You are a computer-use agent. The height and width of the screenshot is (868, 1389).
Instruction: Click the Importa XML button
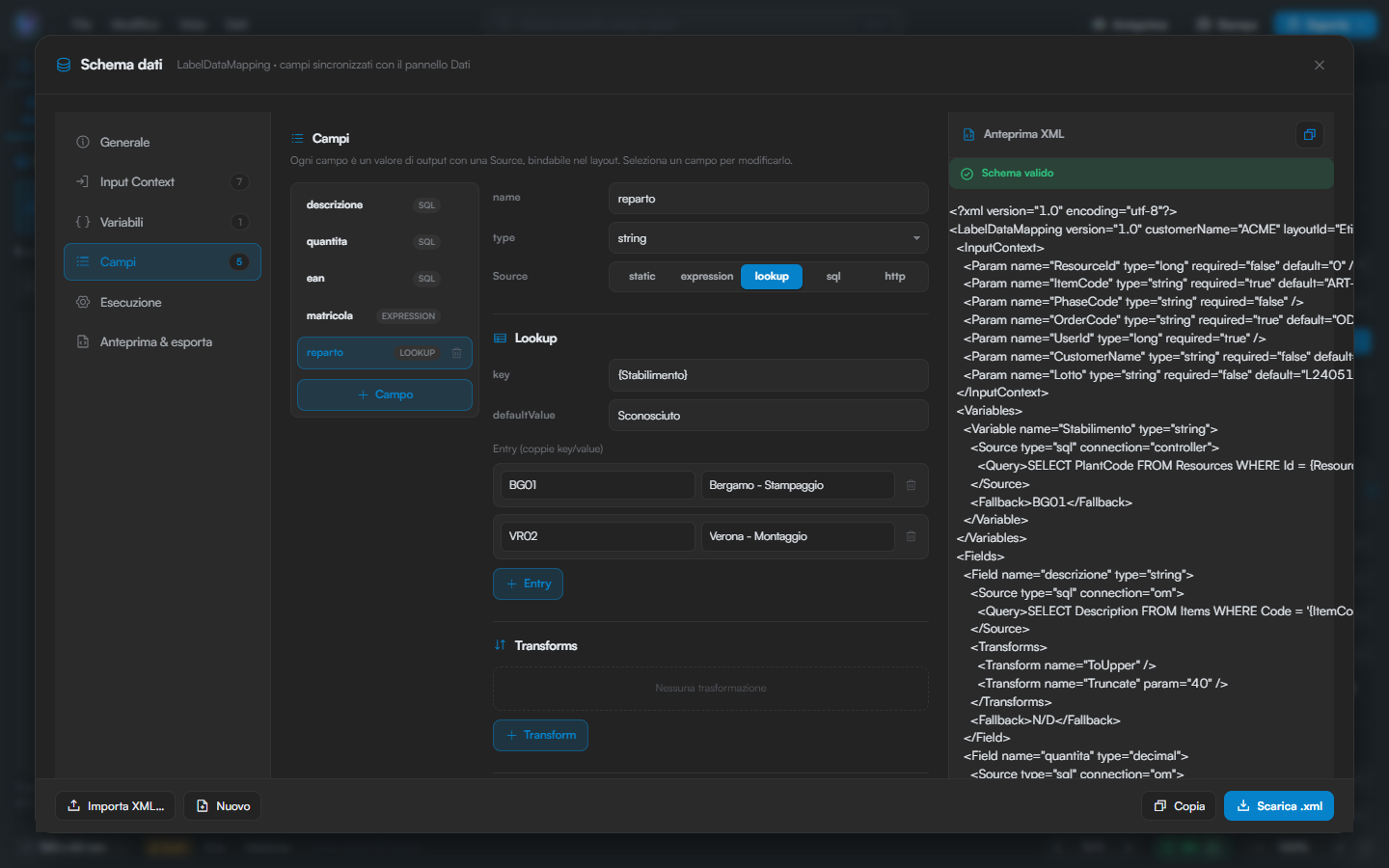[x=116, y=806]
